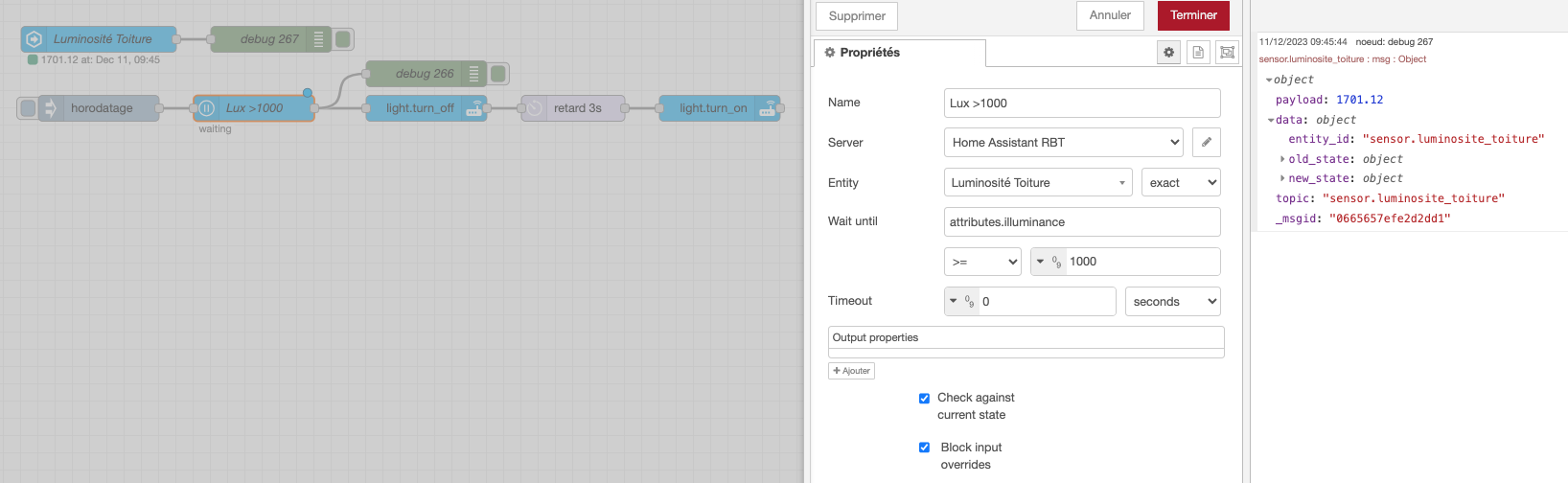Toggle the debug 266 node output button

coord(498,74)
